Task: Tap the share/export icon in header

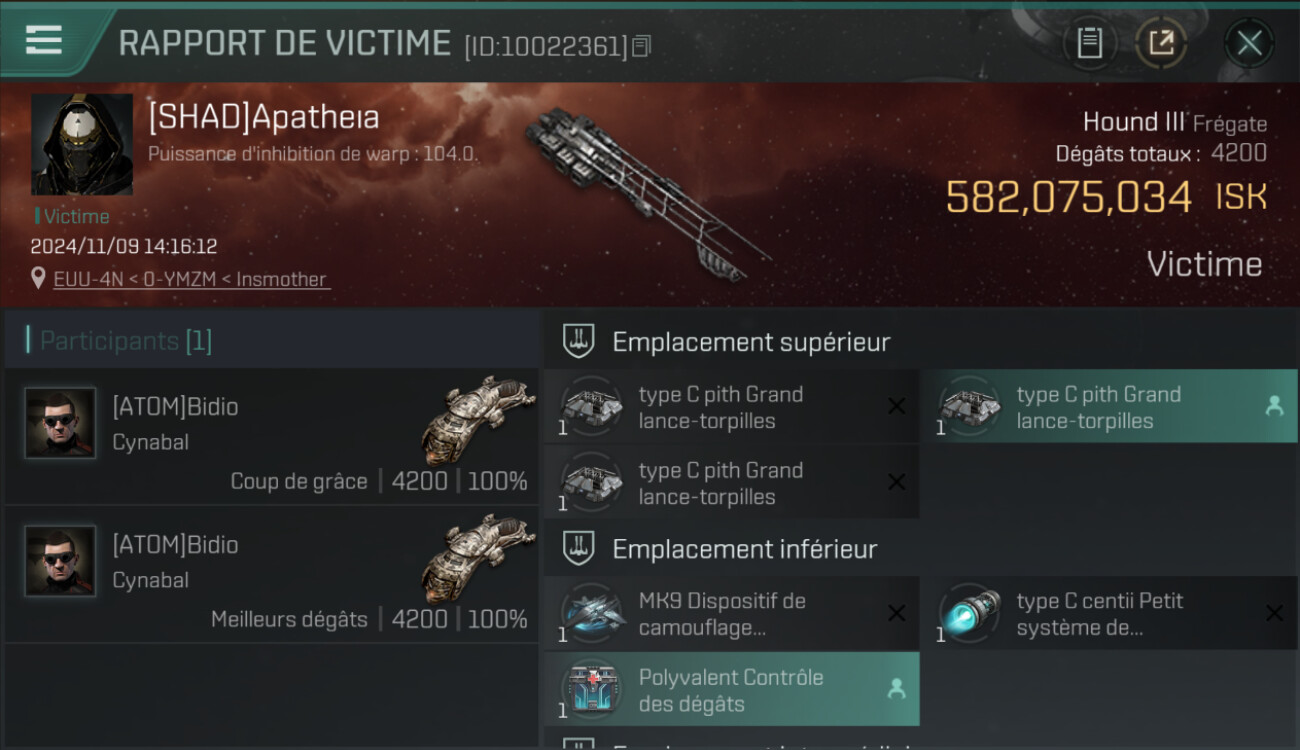Action: [1161, 43]
